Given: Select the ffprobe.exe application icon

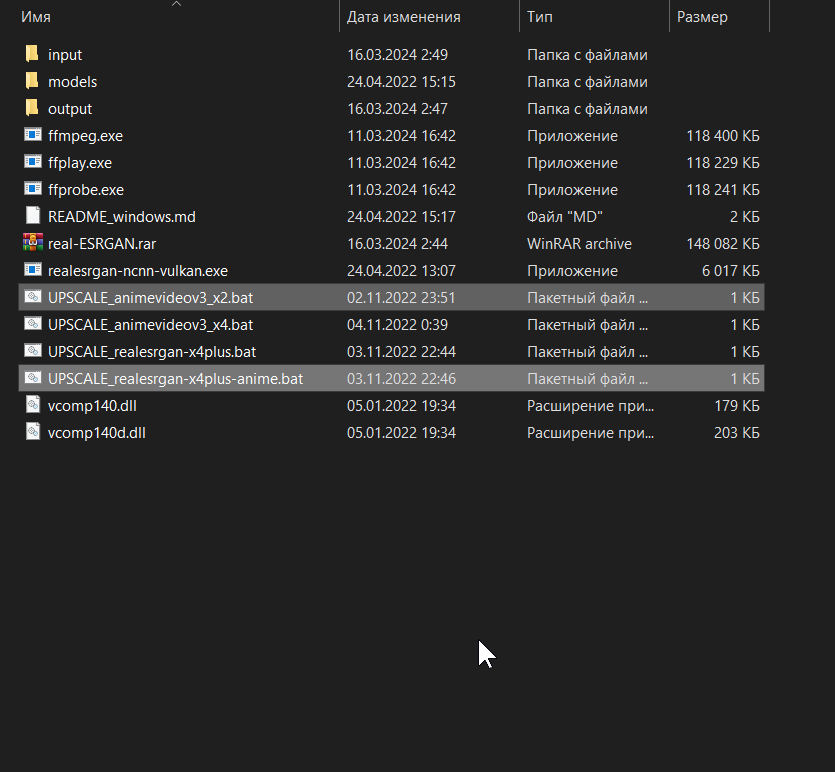Looking at the screenshot, I should coord(32,189).
